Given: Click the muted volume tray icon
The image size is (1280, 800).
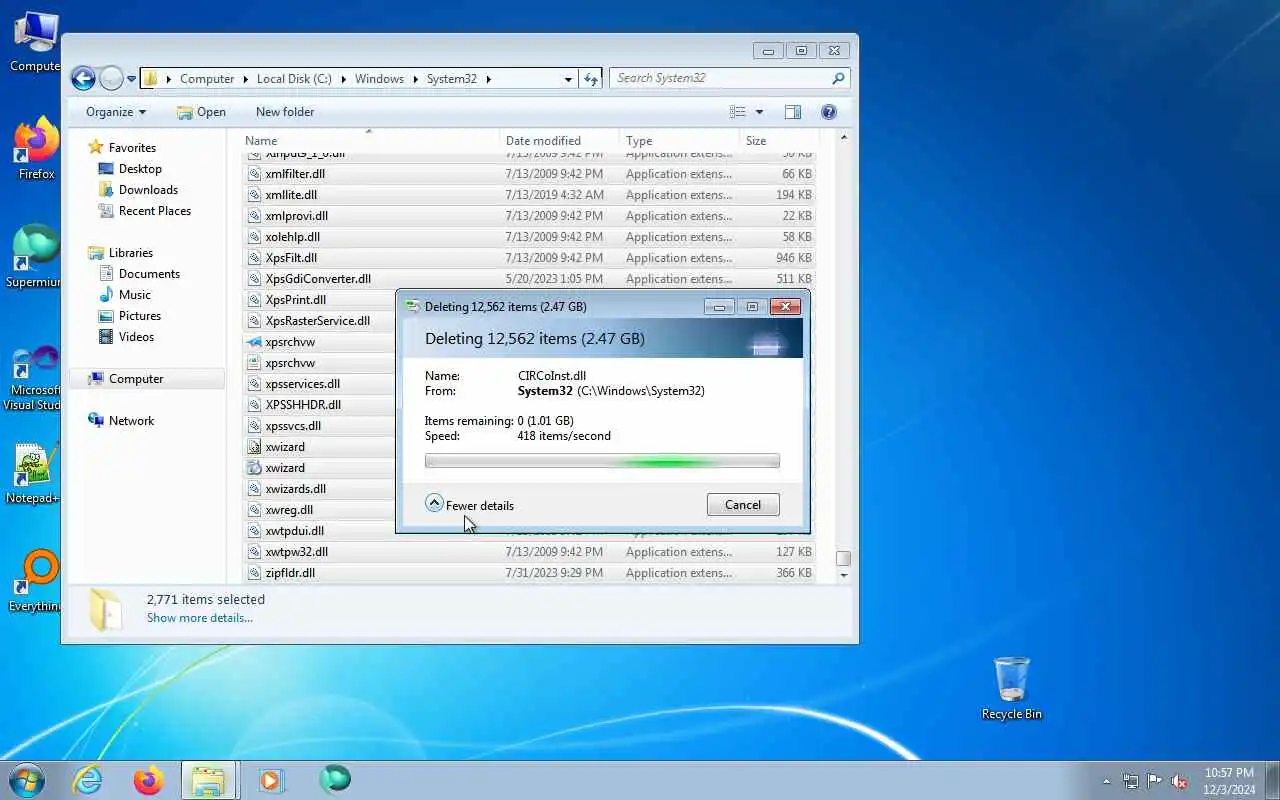Looking at the screenshot, I should 1180,781.
